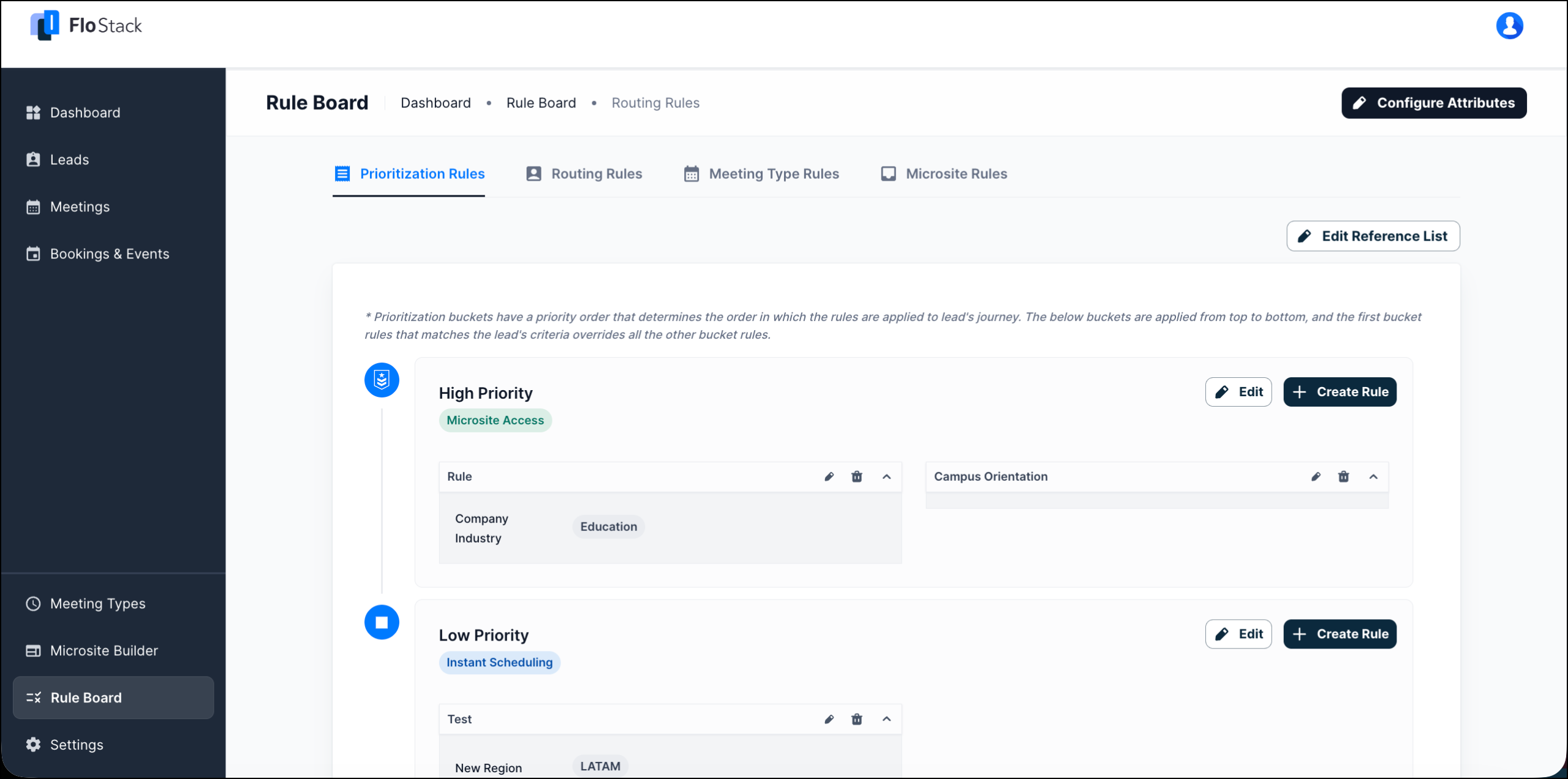The width and height of the screenshot is (1568, 779).
Task: Collapse the Campus Orientation rule
Action: click(x=1373, y=476)
